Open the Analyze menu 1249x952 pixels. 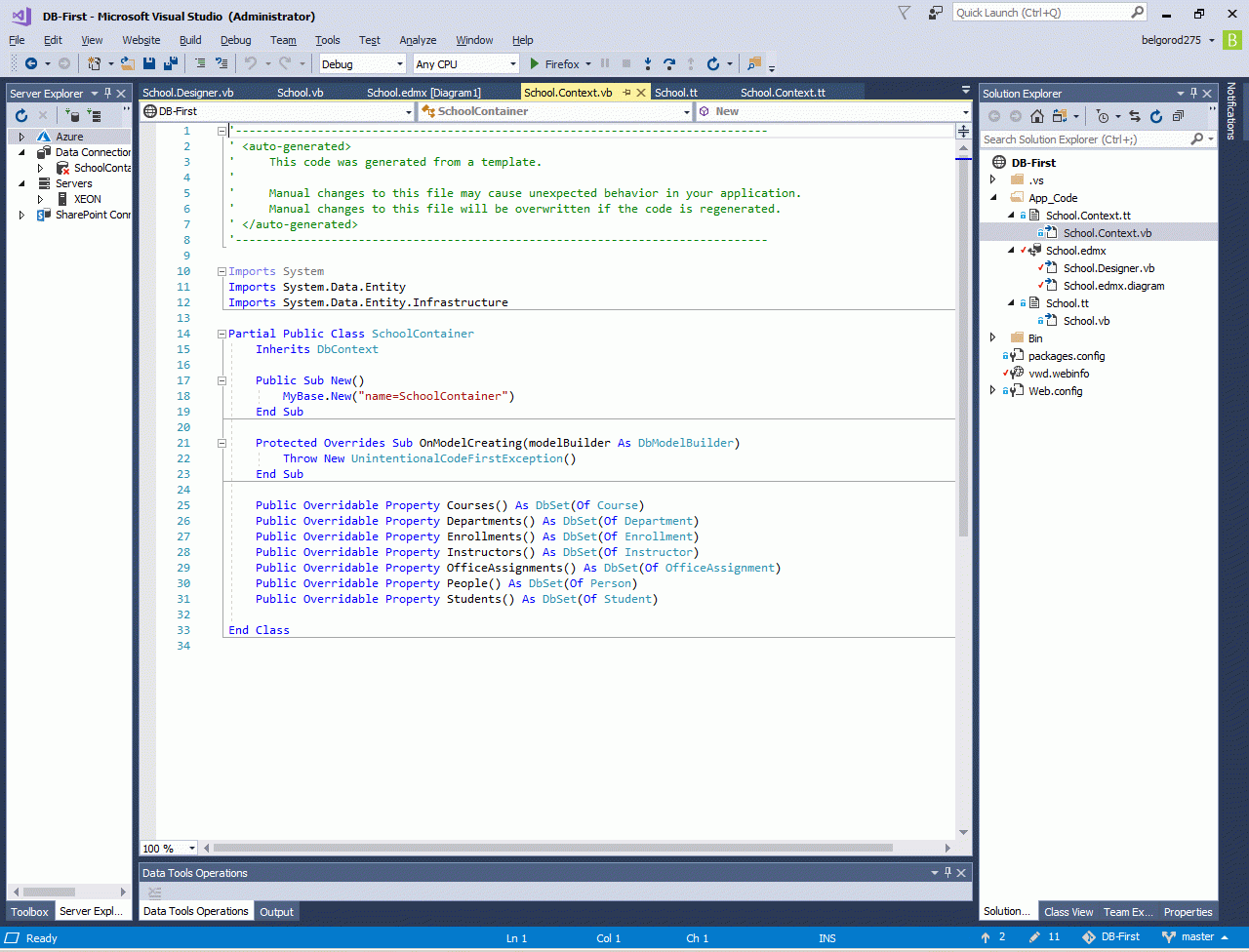(418, 40)
